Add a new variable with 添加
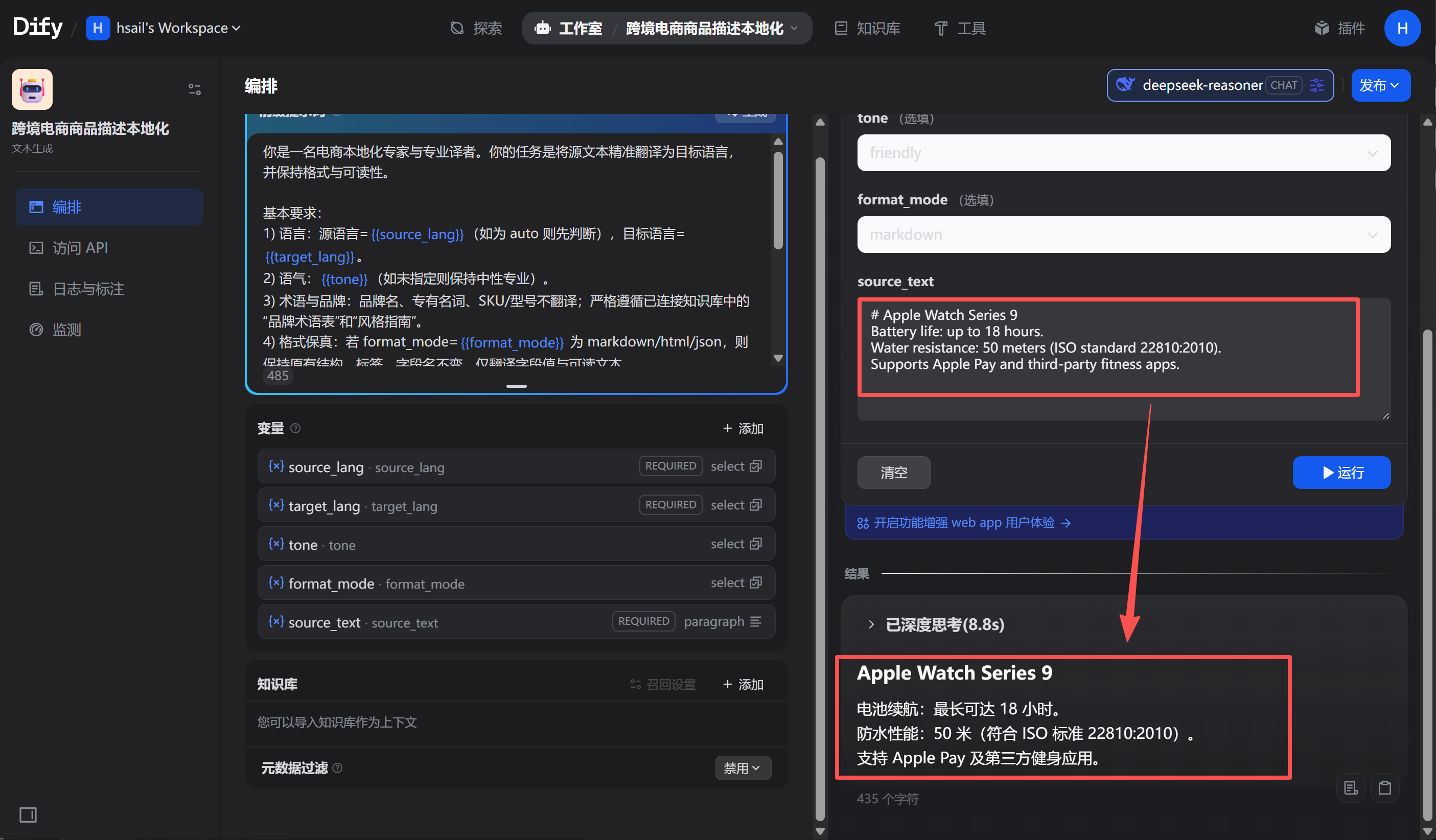 coord(743,428)
